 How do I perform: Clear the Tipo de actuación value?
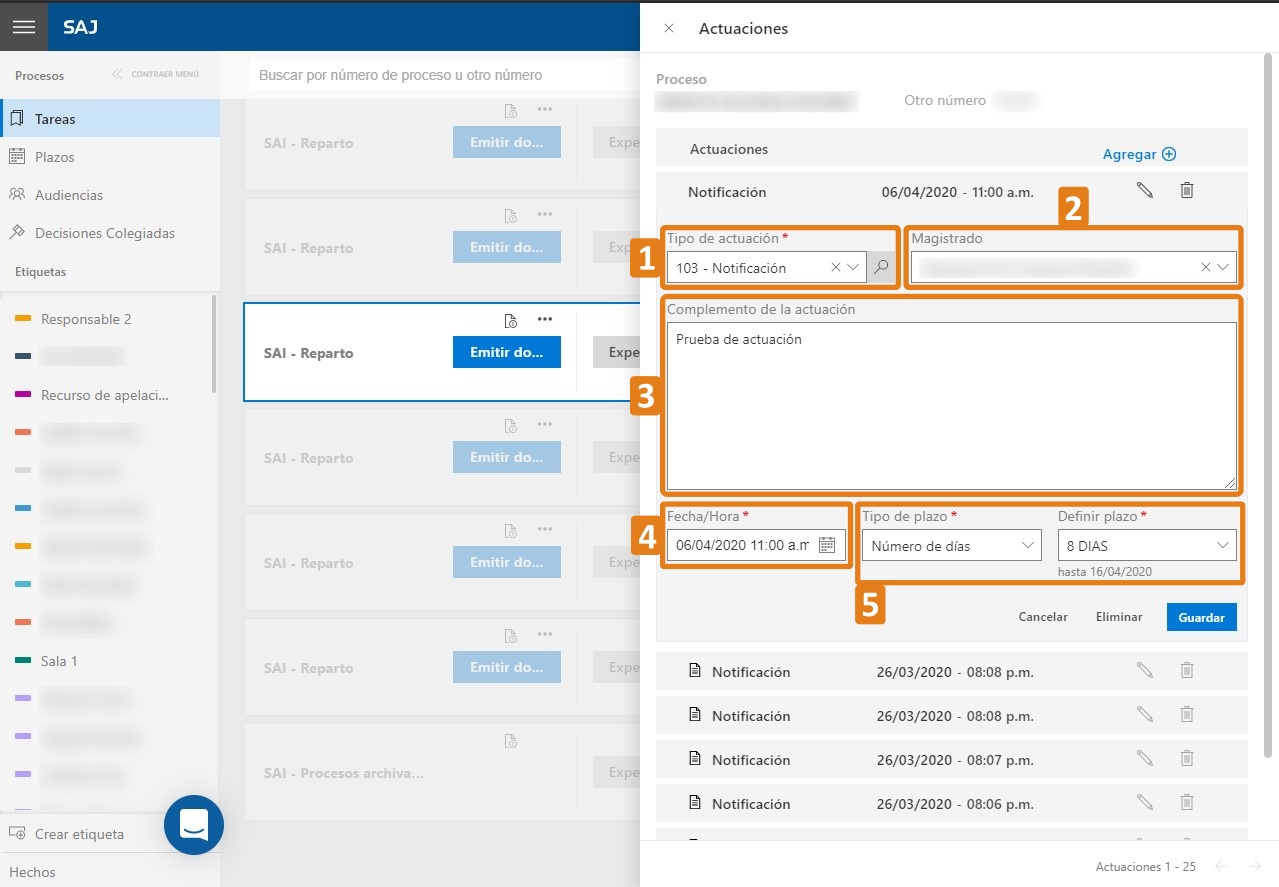click(x=836, y=267)
